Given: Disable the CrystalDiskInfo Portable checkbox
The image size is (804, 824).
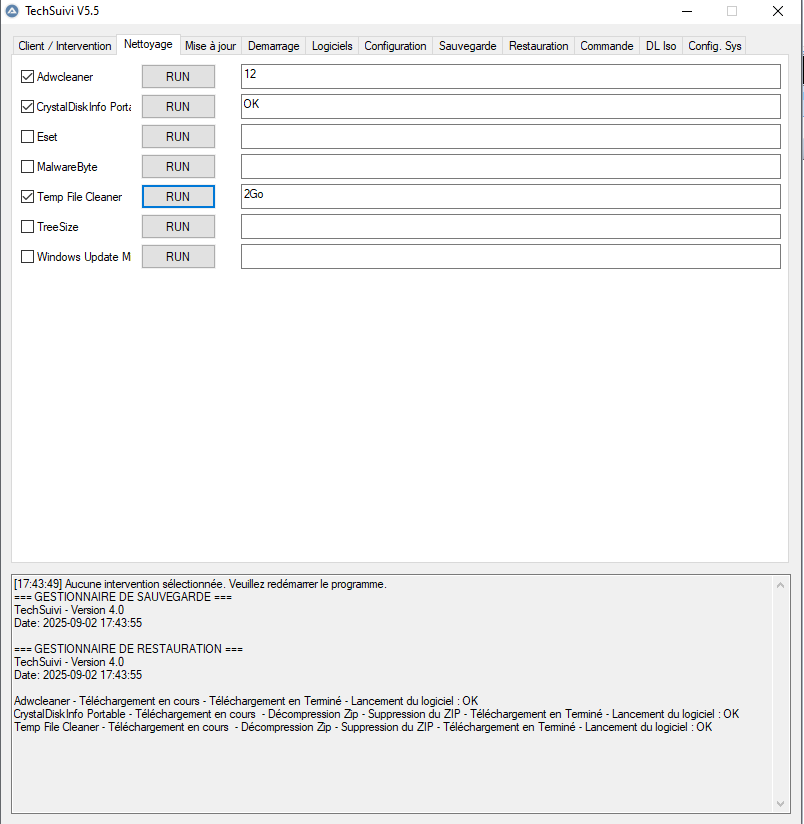Looking at the screenshot, I should 25,106.
